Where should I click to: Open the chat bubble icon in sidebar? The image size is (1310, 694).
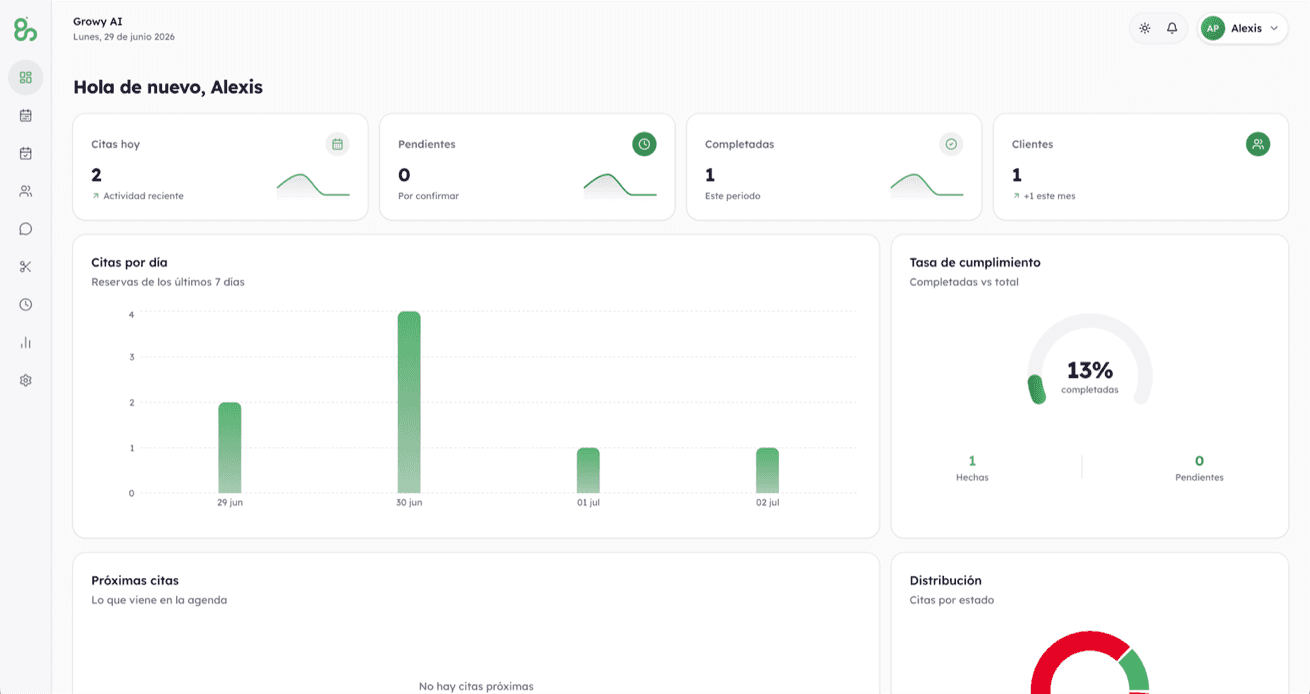click(x=26, y=229)
